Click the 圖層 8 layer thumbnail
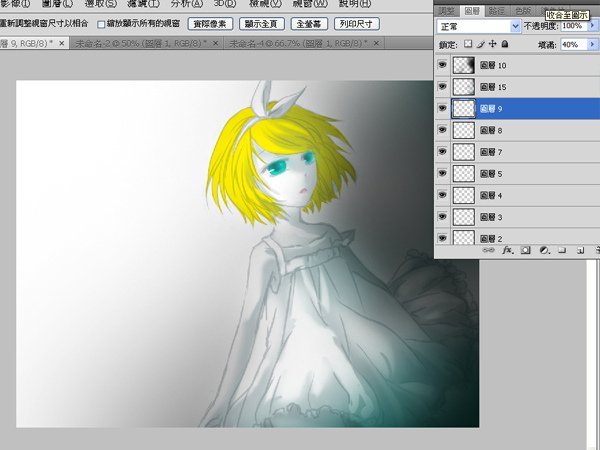Image resolution: width=600 pixels, height=450 pixels. tap(463, 130)
